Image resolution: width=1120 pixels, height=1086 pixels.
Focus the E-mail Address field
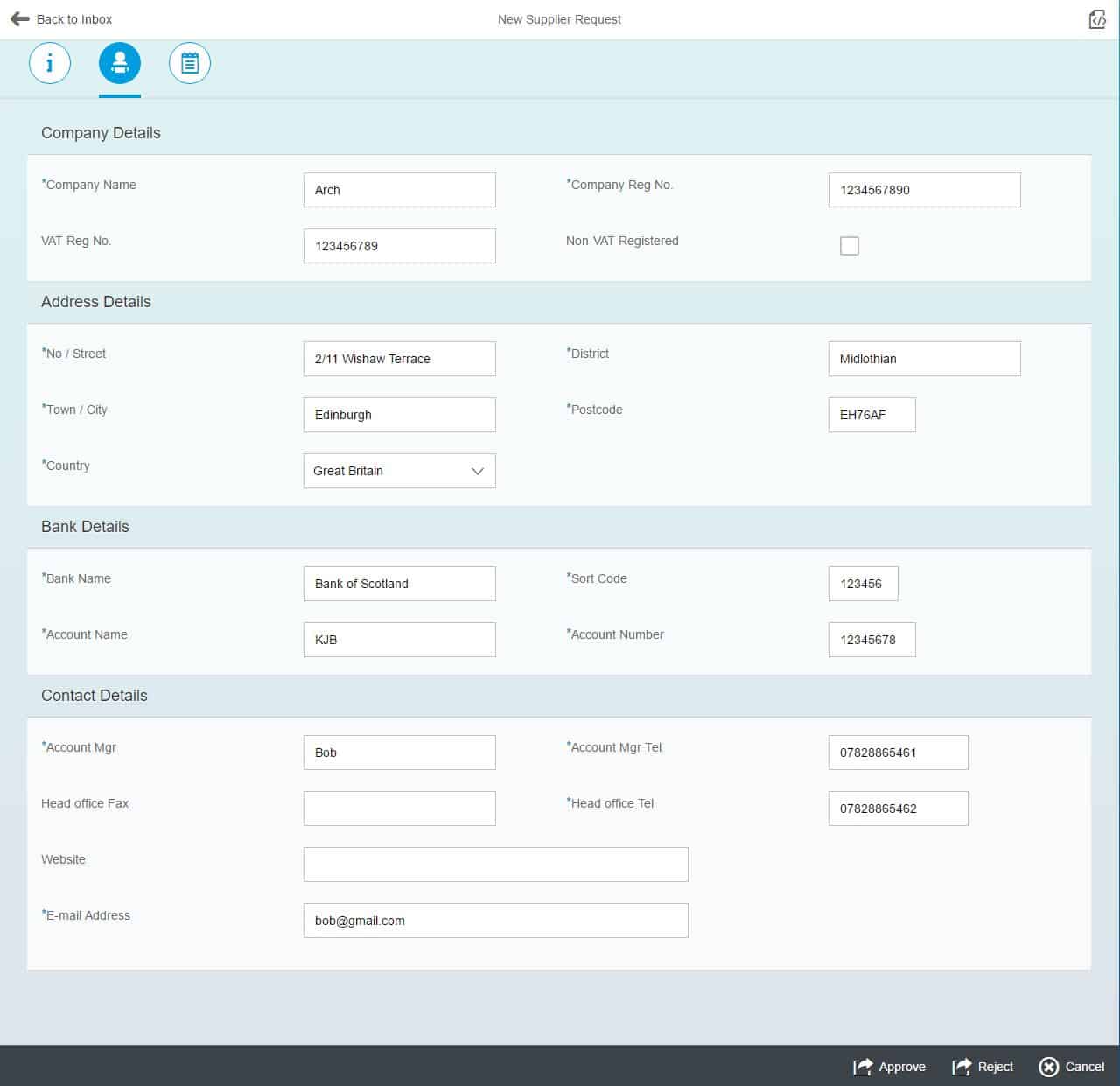click(496, 921)
